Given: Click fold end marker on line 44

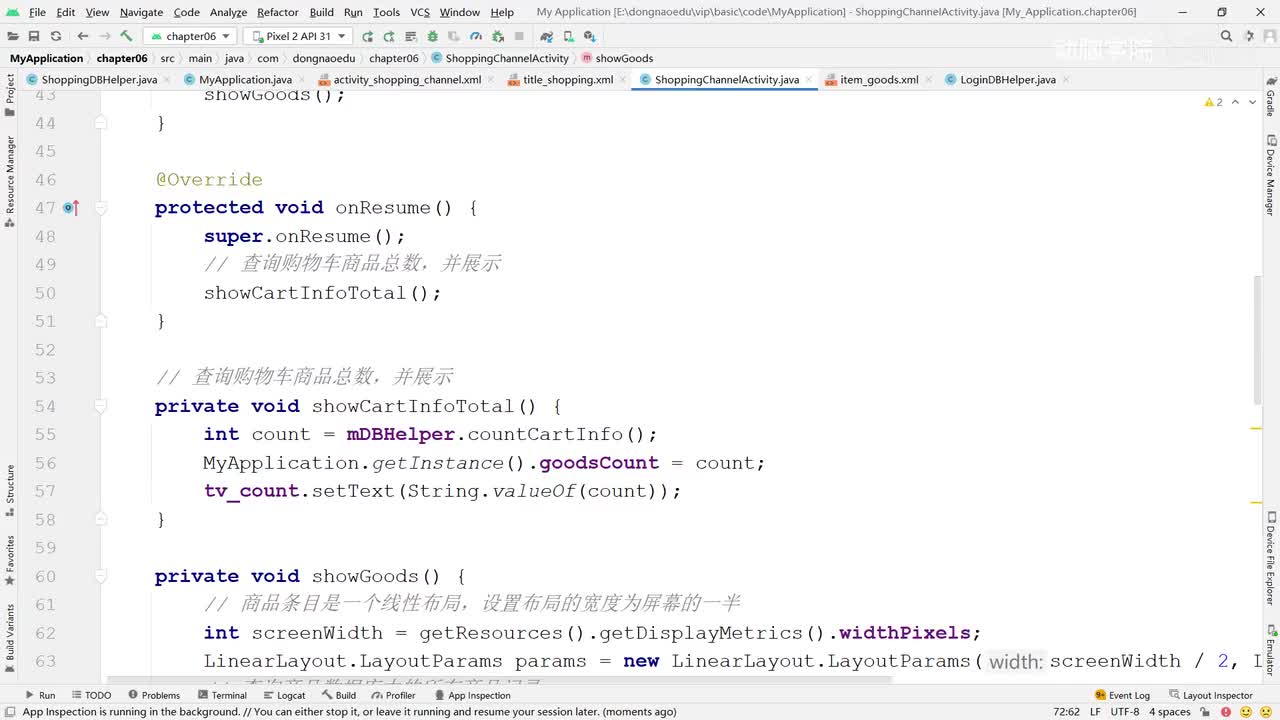Looking at the screenshot, I should 101,123.
